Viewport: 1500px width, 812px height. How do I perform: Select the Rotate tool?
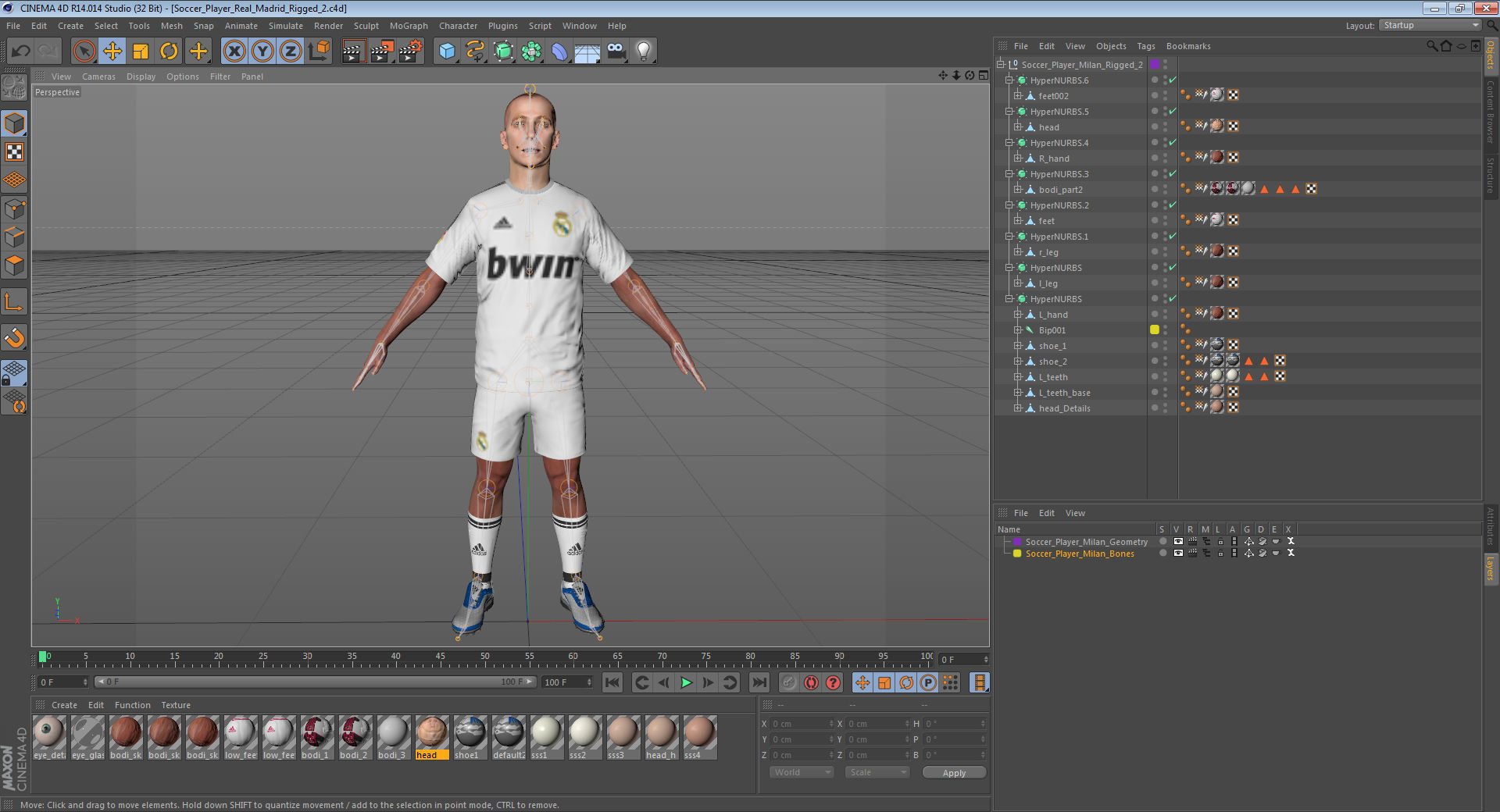169,51
